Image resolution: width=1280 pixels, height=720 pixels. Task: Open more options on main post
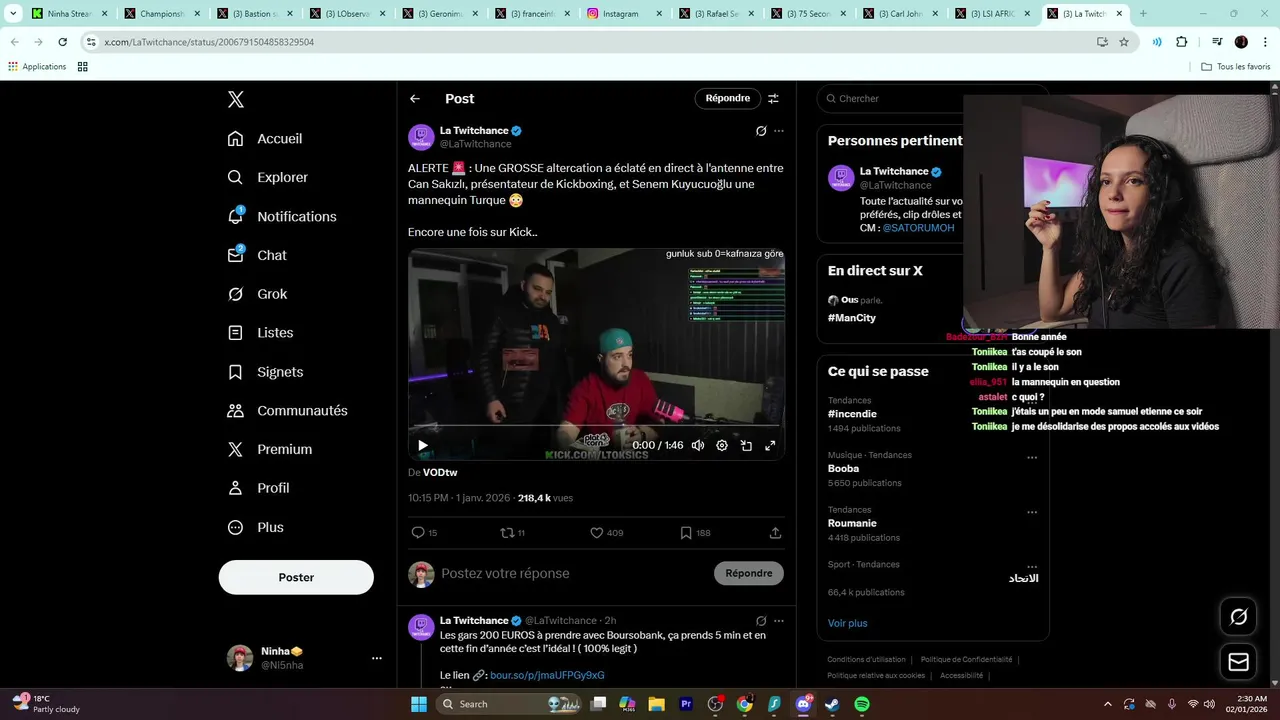[779, 131]
